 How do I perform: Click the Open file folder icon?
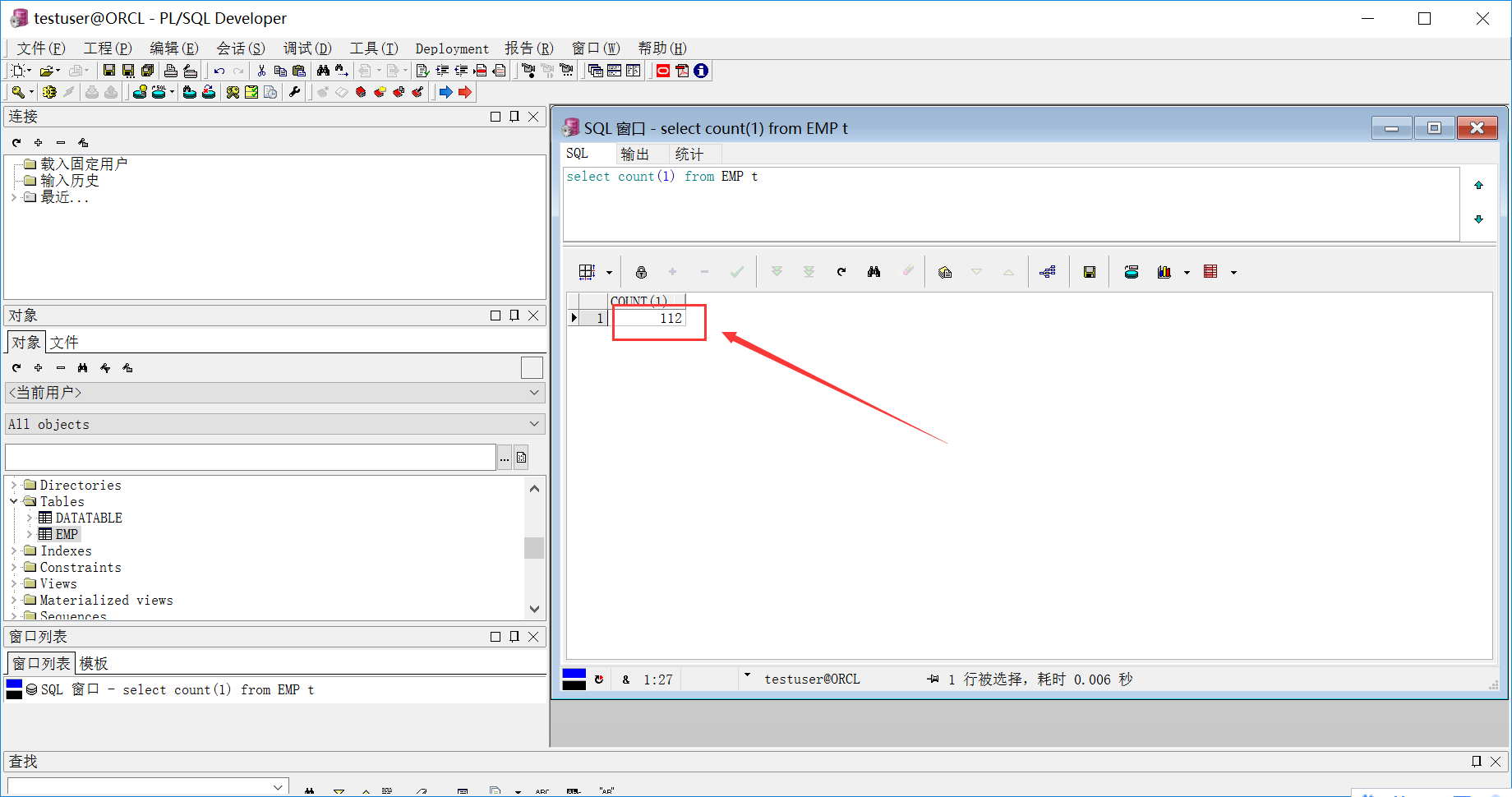click(47, 71)
